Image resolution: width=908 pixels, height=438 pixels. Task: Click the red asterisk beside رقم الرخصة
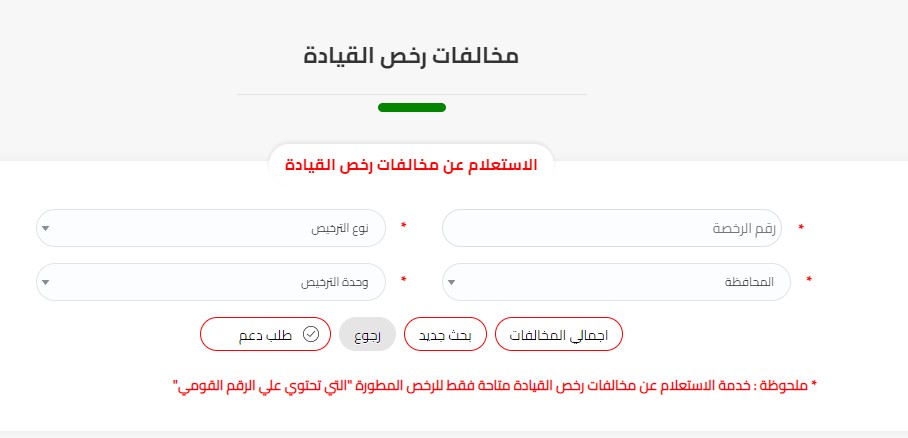(x=801, y=229)
